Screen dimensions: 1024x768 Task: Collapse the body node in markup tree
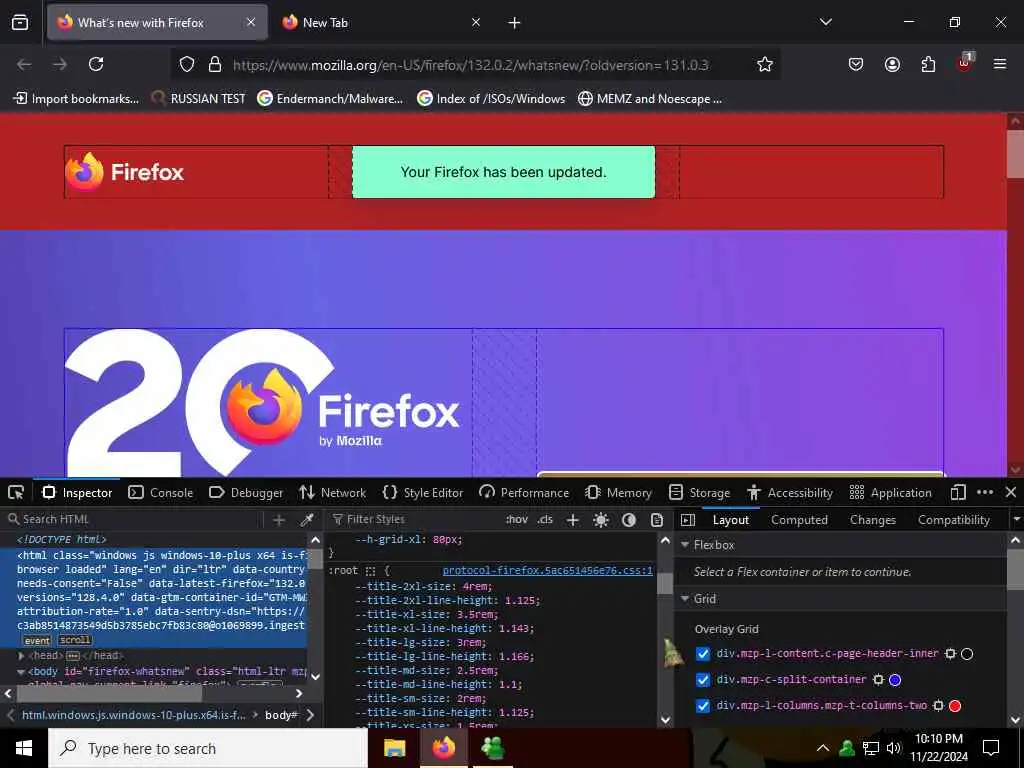(x=21, y=671)
